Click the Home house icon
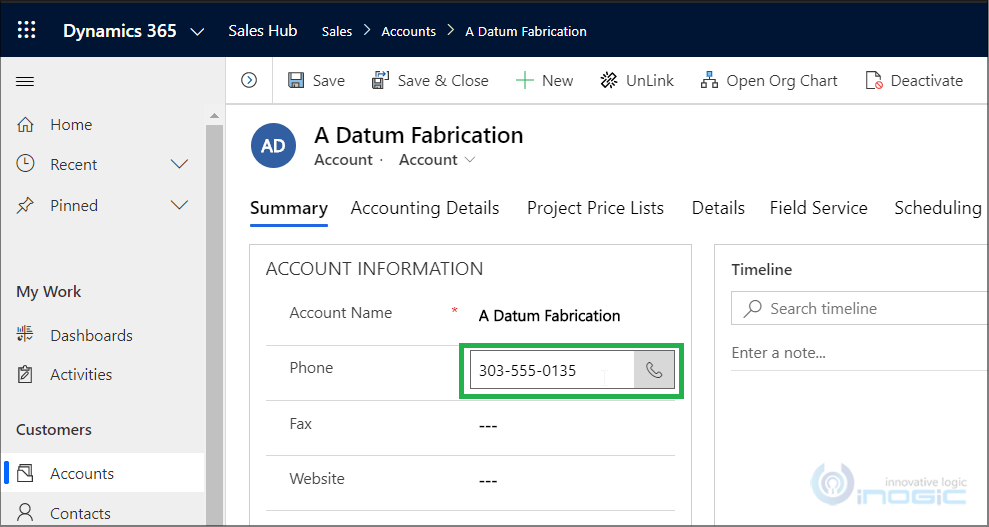 [25, 125]
